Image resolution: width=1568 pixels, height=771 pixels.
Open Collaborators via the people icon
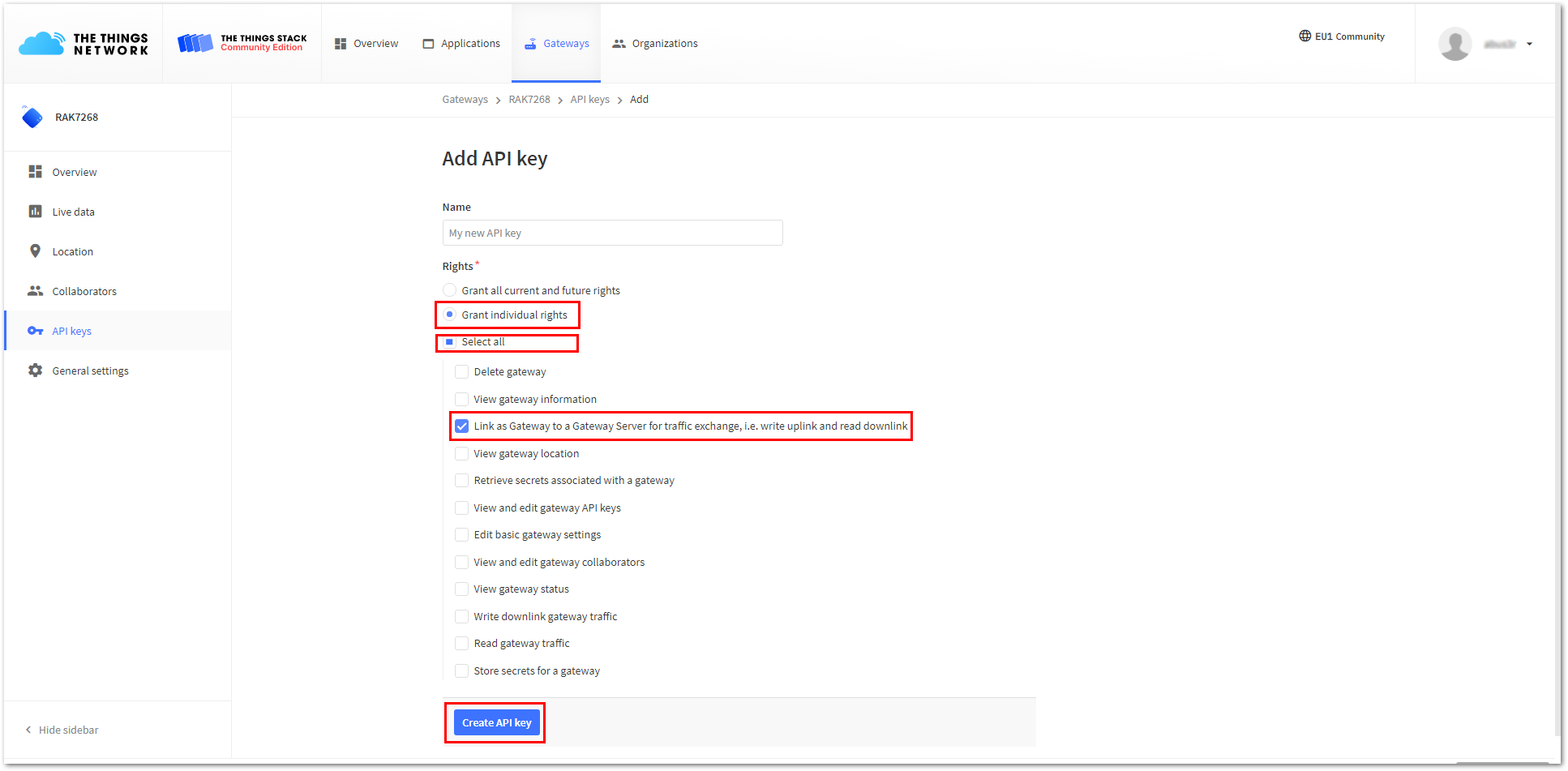coord(36,290)
